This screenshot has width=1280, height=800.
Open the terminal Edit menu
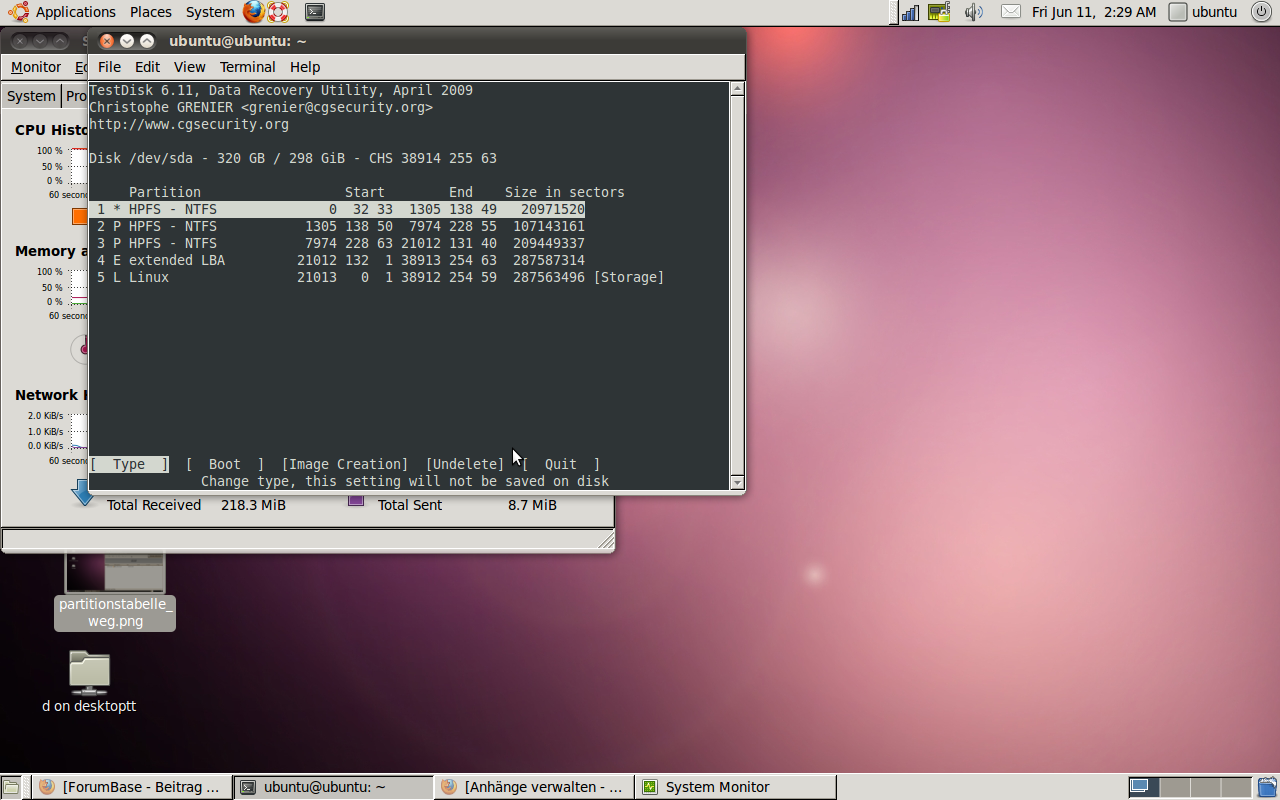click(x=147, y=67)
